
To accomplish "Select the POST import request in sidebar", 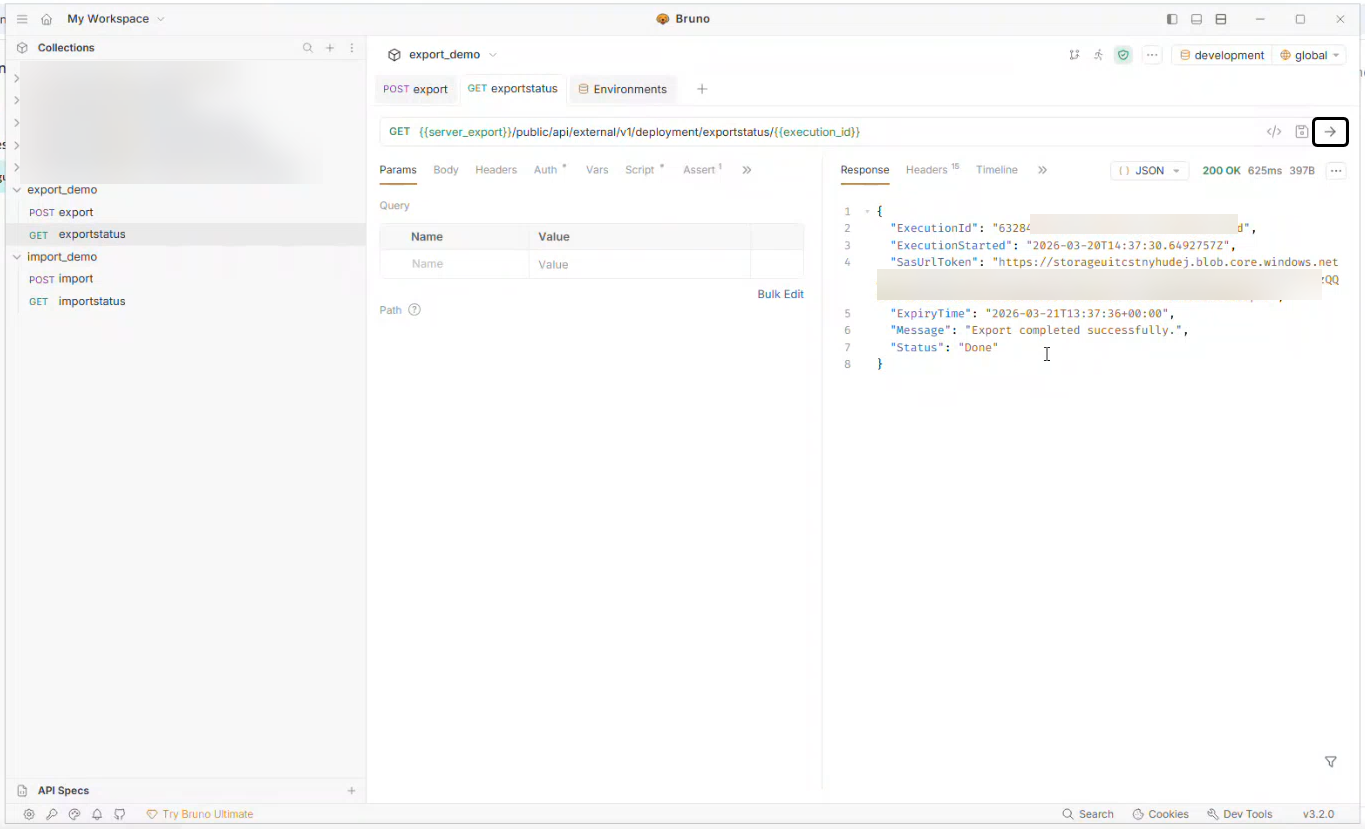I will pos(185,279).
